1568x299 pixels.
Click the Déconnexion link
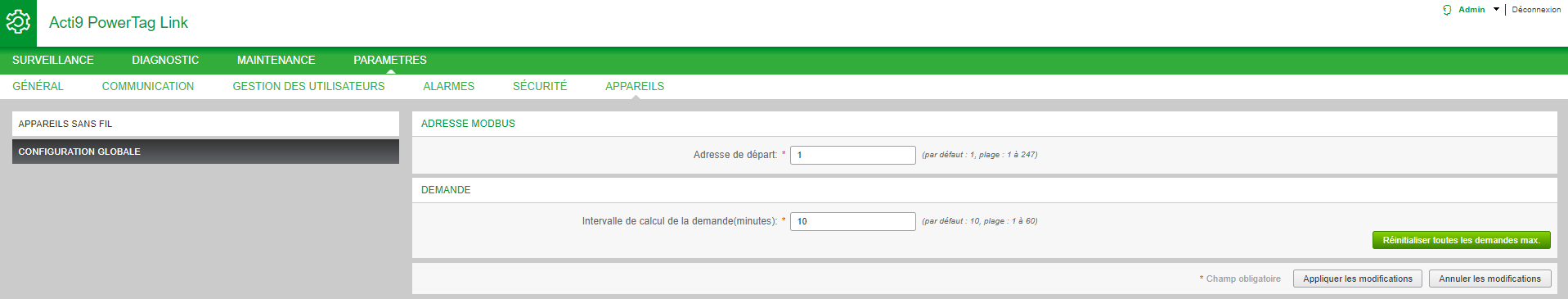coord(1536,10)
